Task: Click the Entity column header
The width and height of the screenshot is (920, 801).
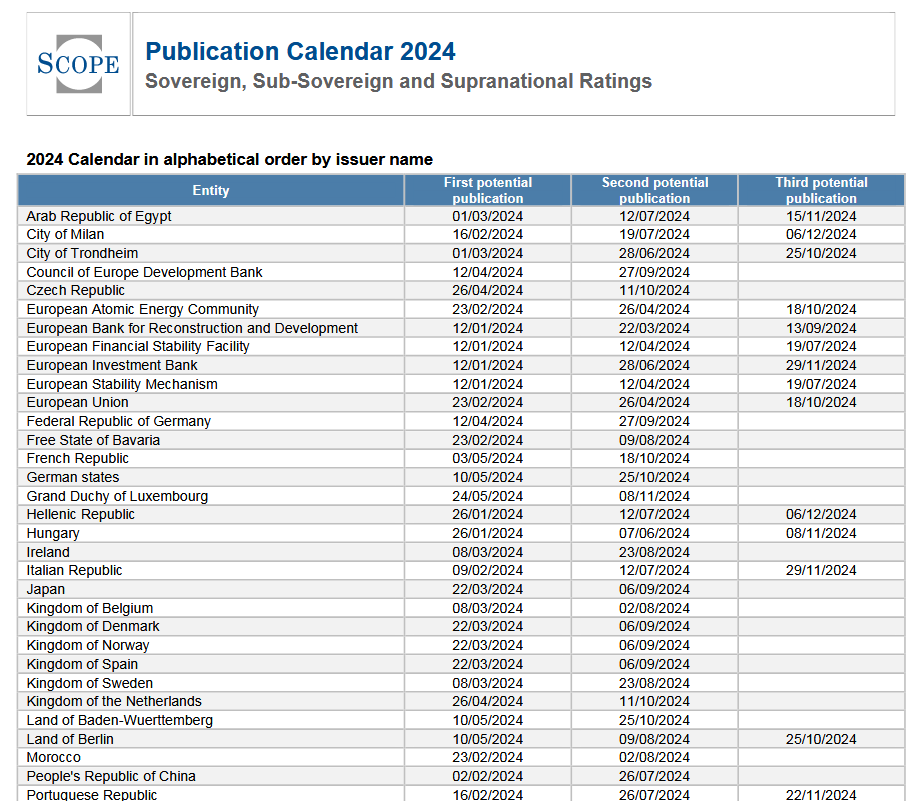Action: click(211, 190)
